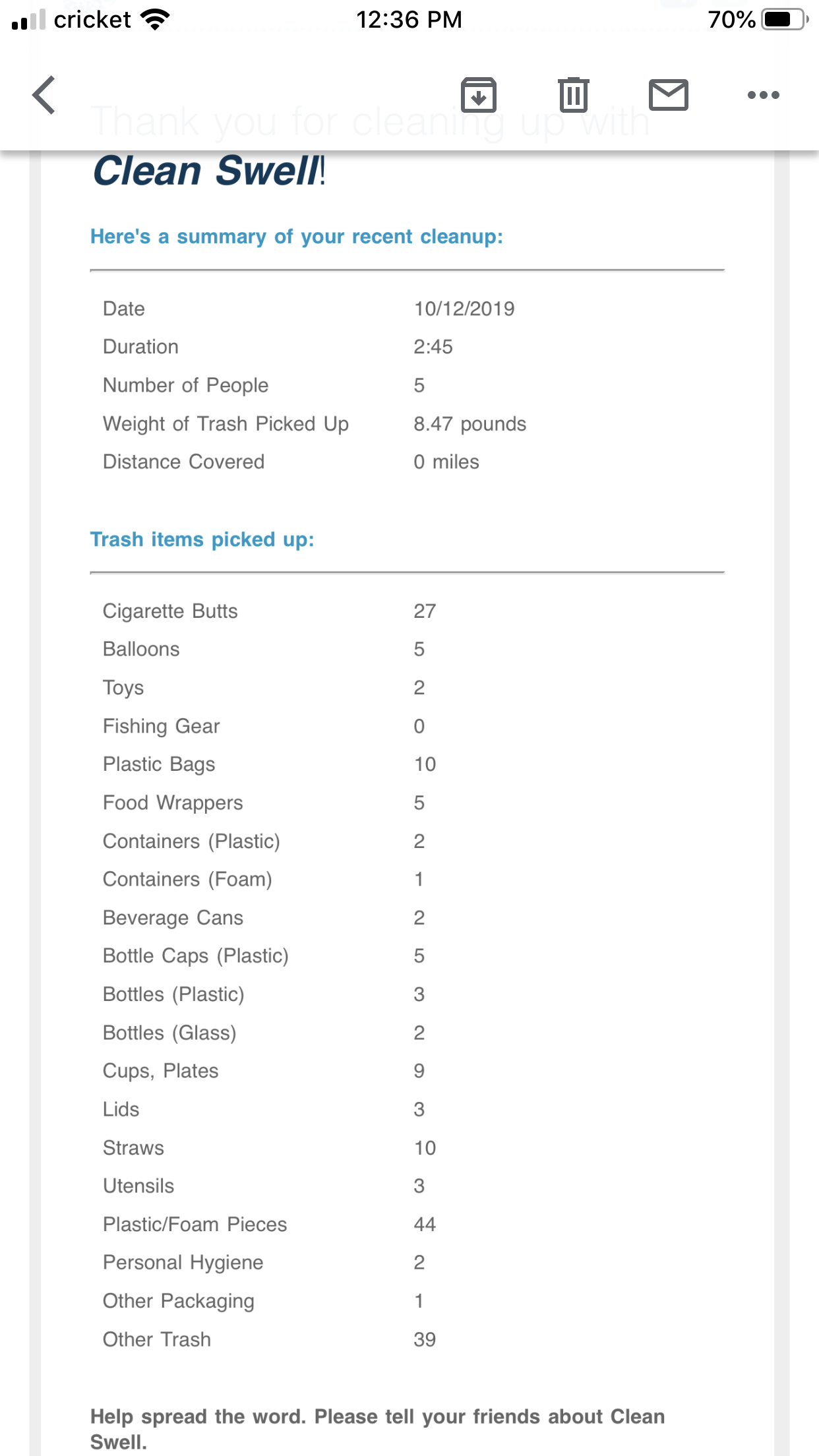
Task: Tap the 12:36 PM status bar clock
Action: coord(409,20)
